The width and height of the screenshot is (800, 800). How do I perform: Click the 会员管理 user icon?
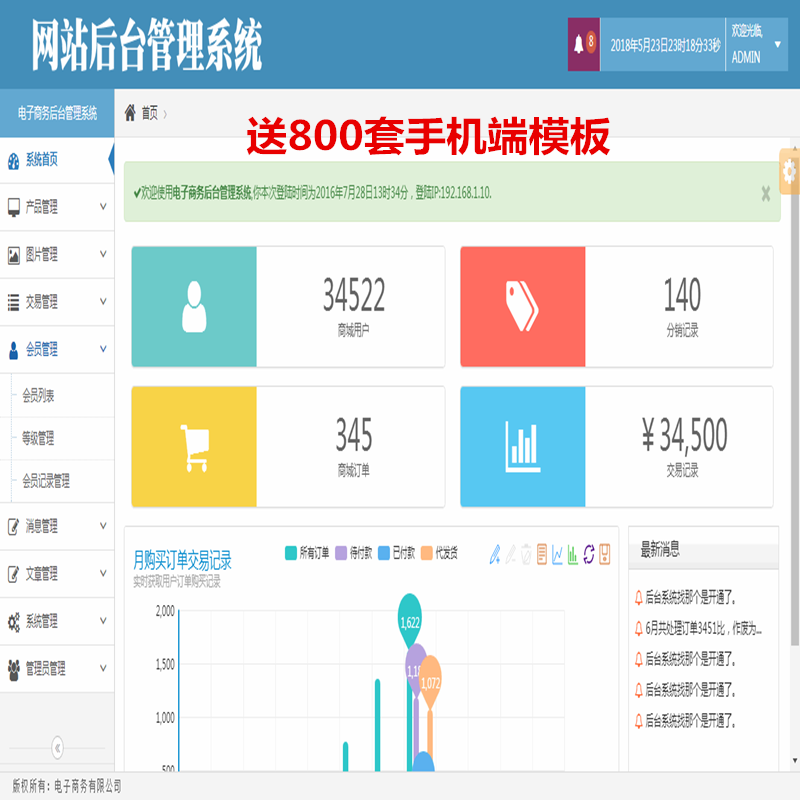pyautogui.click(x=14, y=350)
